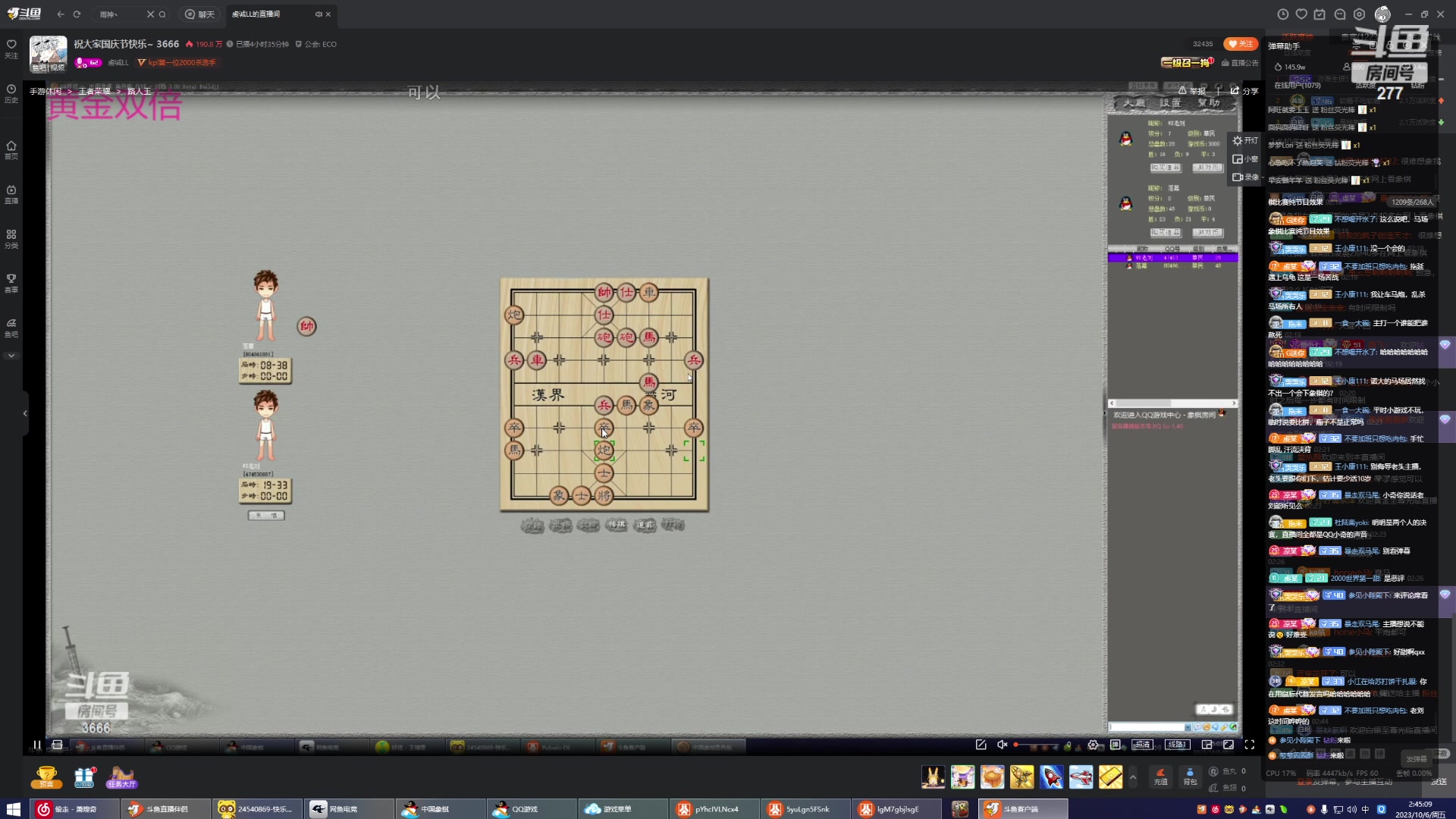Go back with the left arrow button

pyautogui.click(x=61, y=14)
